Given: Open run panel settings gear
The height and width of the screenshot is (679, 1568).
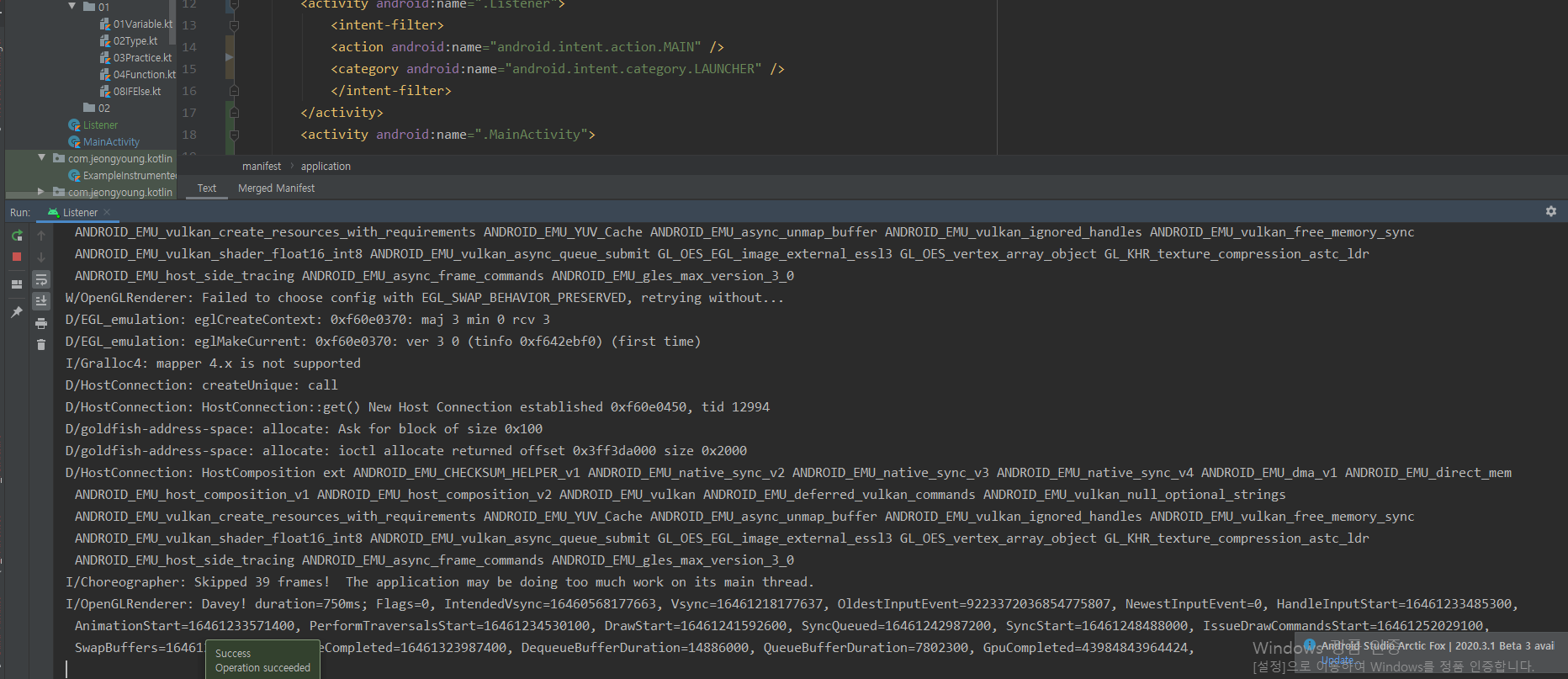Looking at the screenshot, I should (x=1551, y=211).
